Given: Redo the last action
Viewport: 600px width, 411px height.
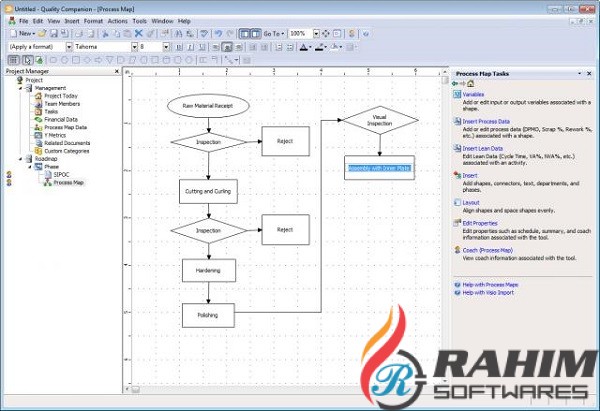Looking at the screenshot, I should click(230, 34).
